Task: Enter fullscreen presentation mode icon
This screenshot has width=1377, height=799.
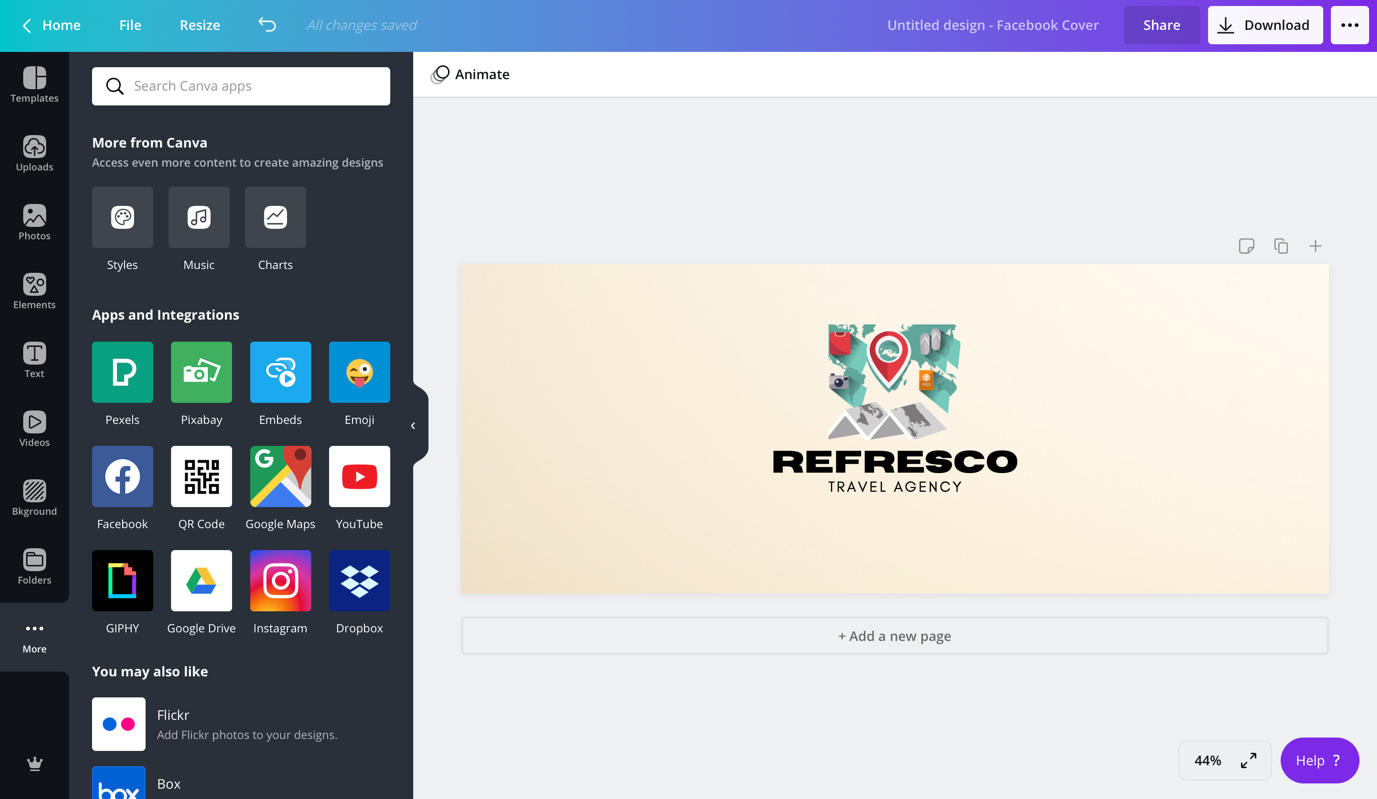Action: coord(1249,761)
